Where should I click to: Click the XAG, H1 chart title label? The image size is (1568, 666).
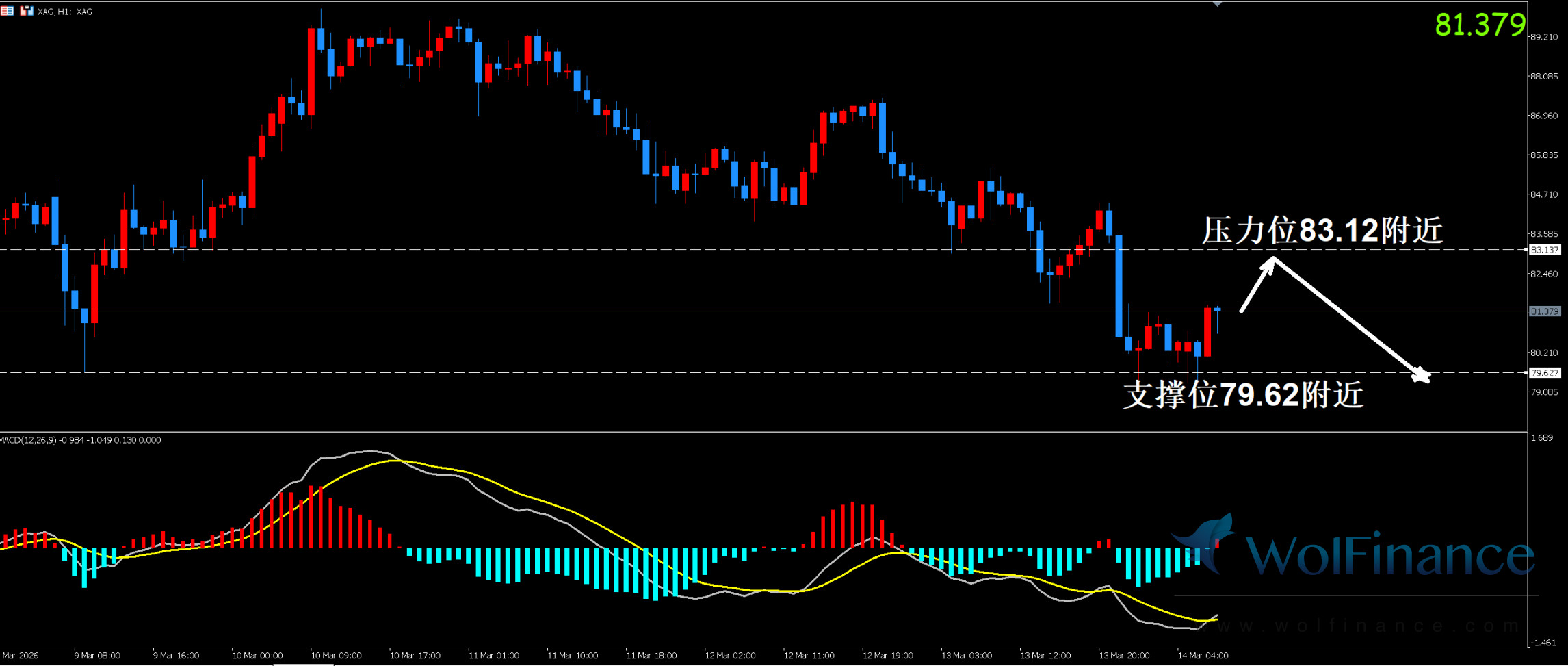65,12
